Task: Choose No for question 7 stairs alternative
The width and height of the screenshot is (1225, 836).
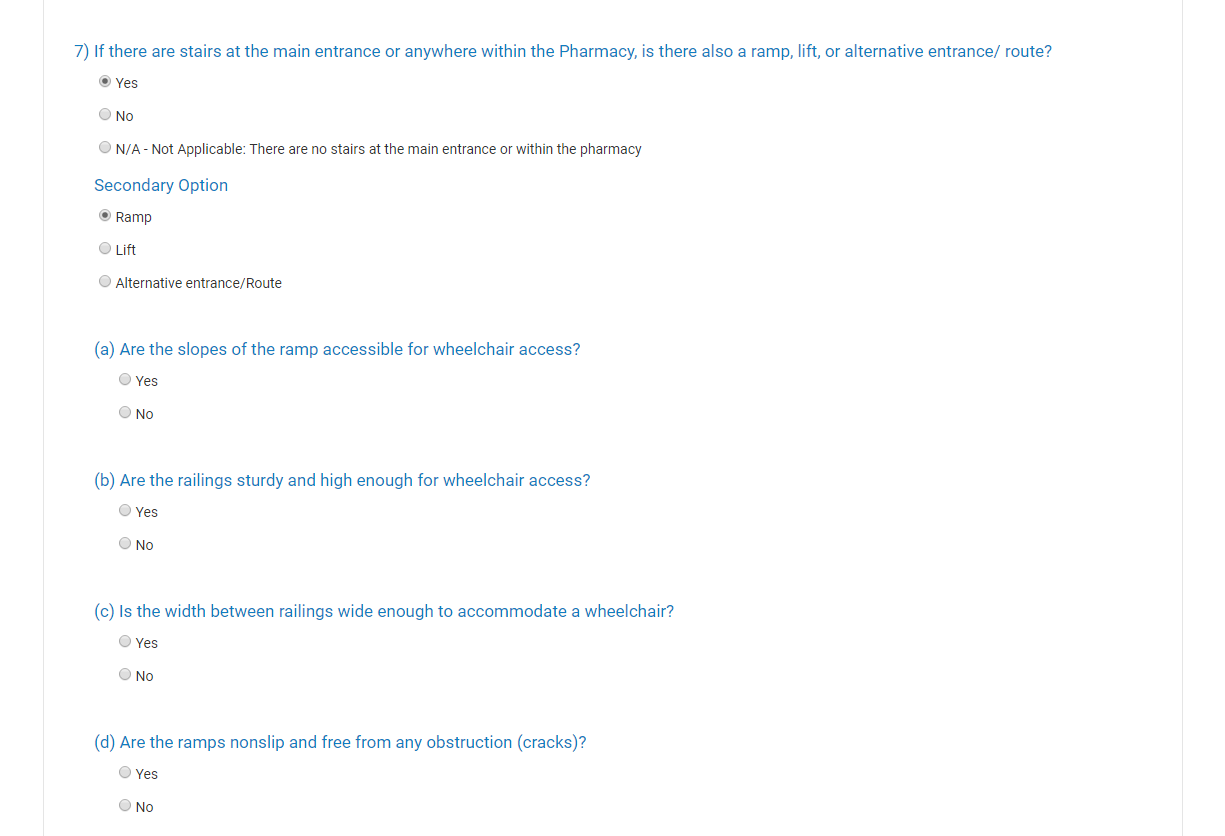Action: click(x=105, y=115)
